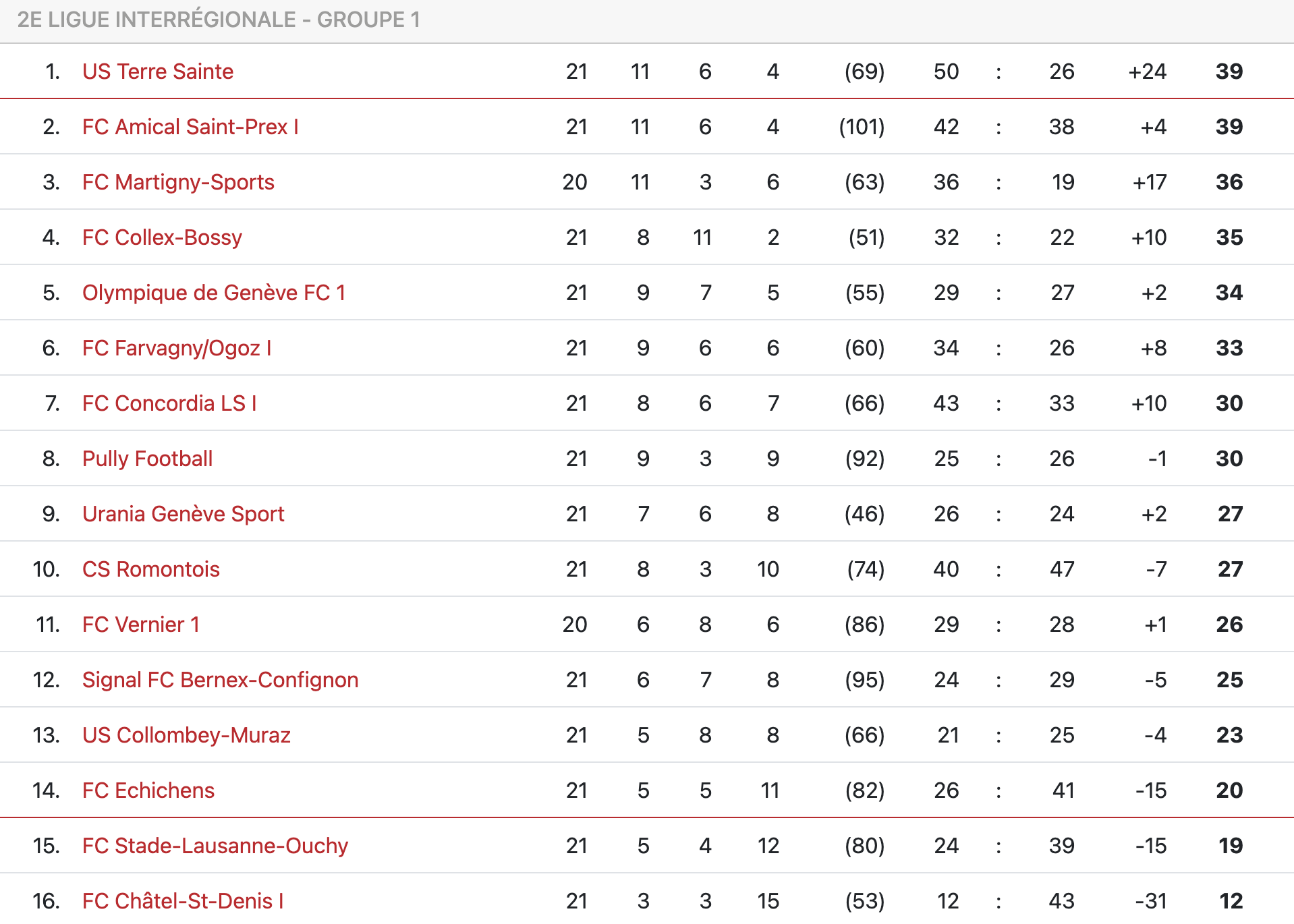1294x924 pixels.
Task: Click the FC Châtel-St-Denis I link
Action: pyautogui.click(x=182, y=901)
